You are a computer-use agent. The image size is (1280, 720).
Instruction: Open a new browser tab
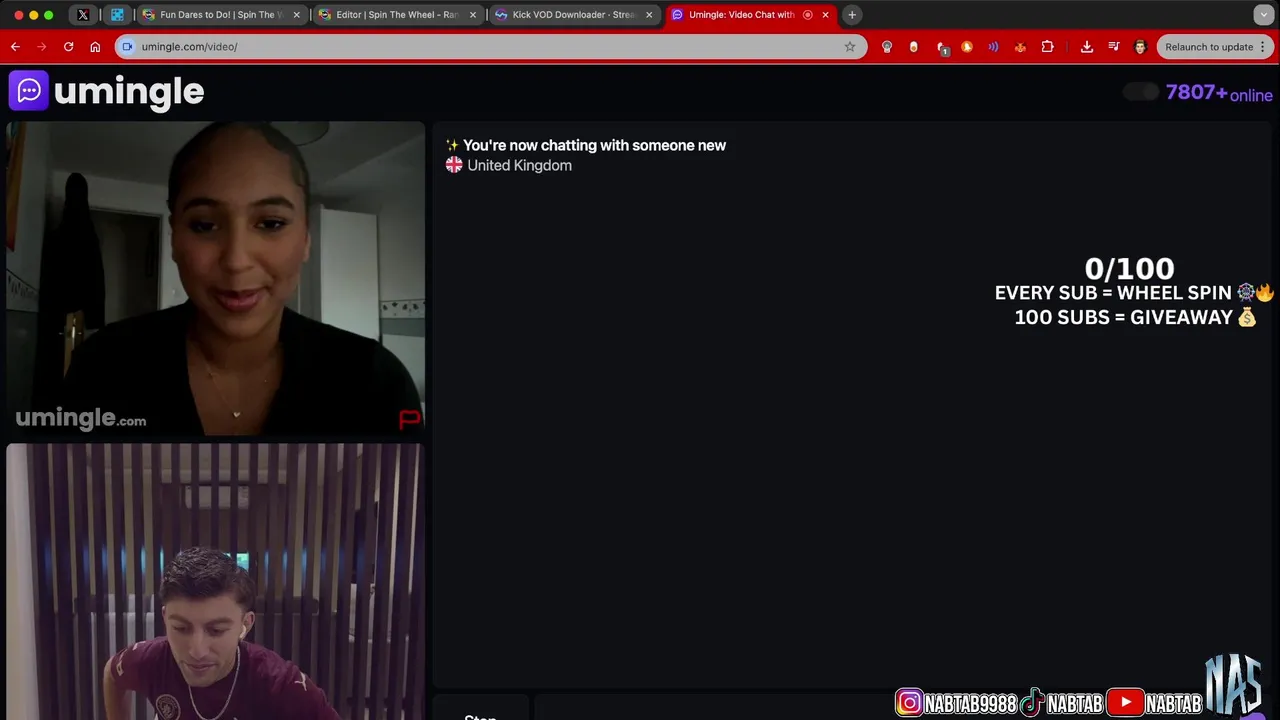[852, 15]
